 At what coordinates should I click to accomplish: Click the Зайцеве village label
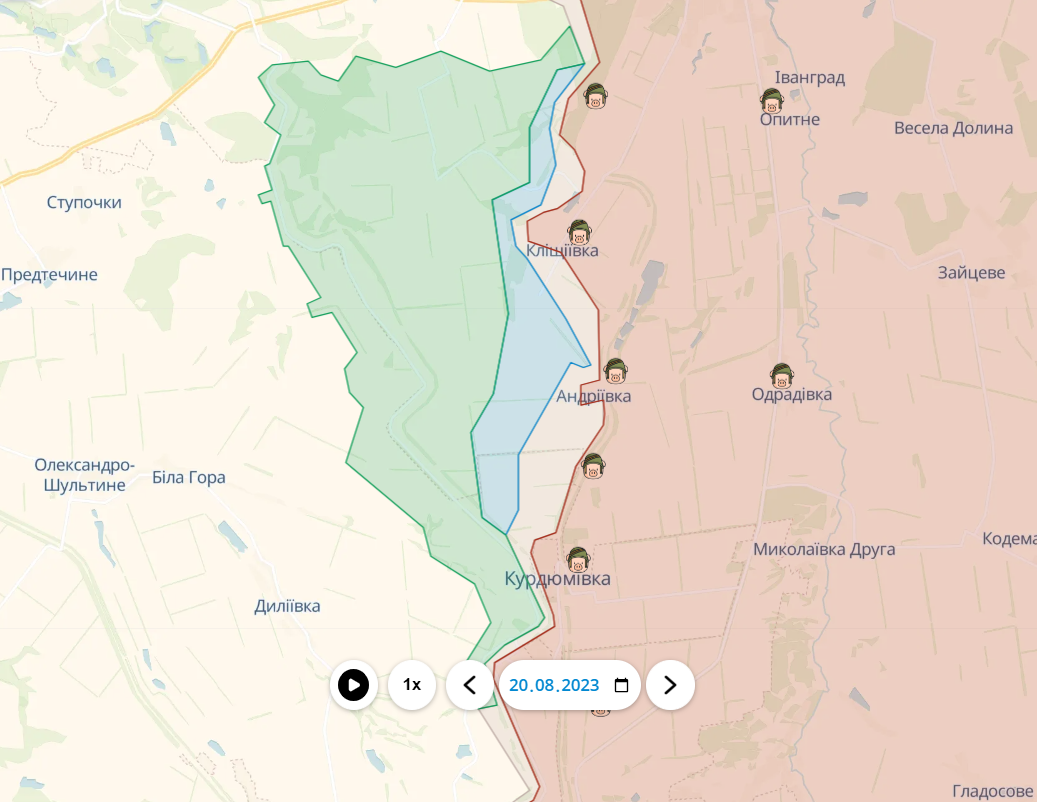972,272
